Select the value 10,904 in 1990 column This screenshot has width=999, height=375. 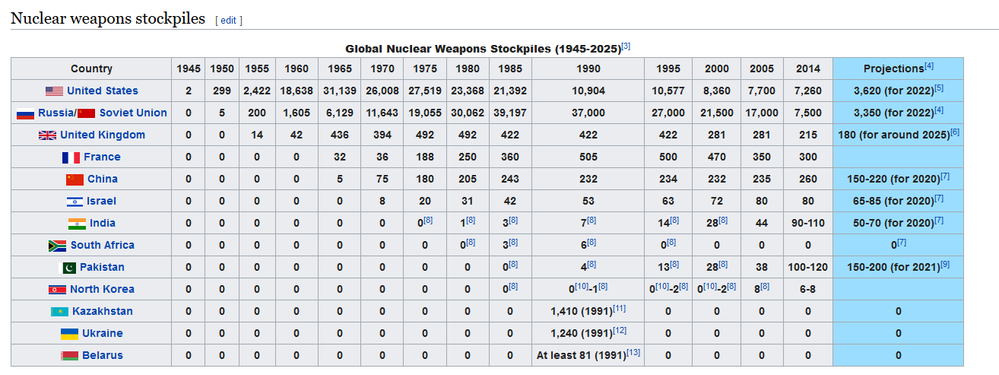(588, 91)
